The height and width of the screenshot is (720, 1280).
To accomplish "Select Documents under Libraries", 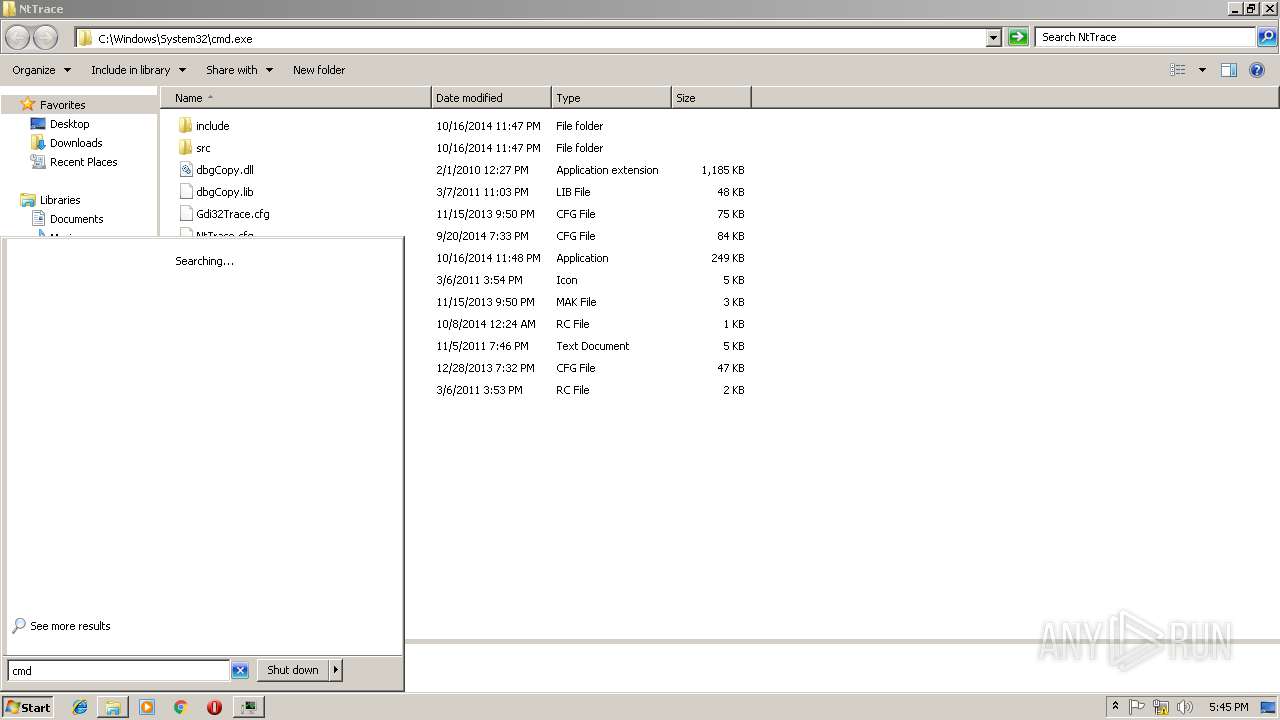I will click(x=77, y=219).
